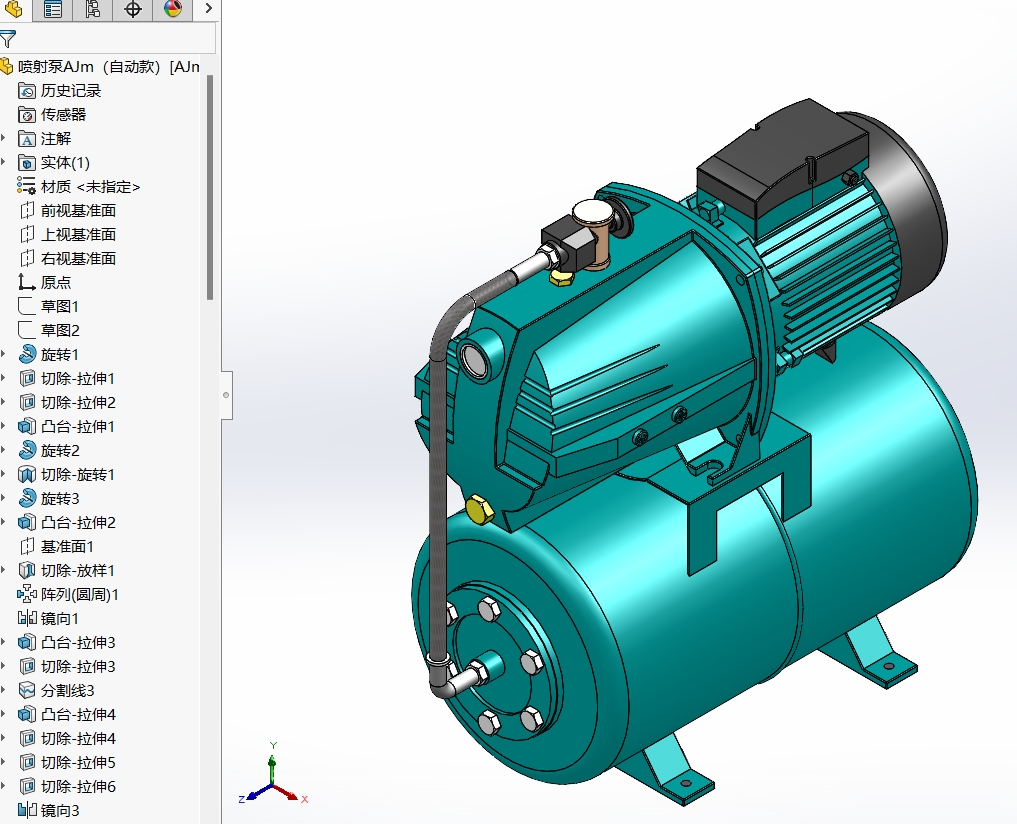Image resolution: width=1017 pixels, height=824 pixels.
Task: Select the 旋转3 feature row text
Action: pos(60,498)
